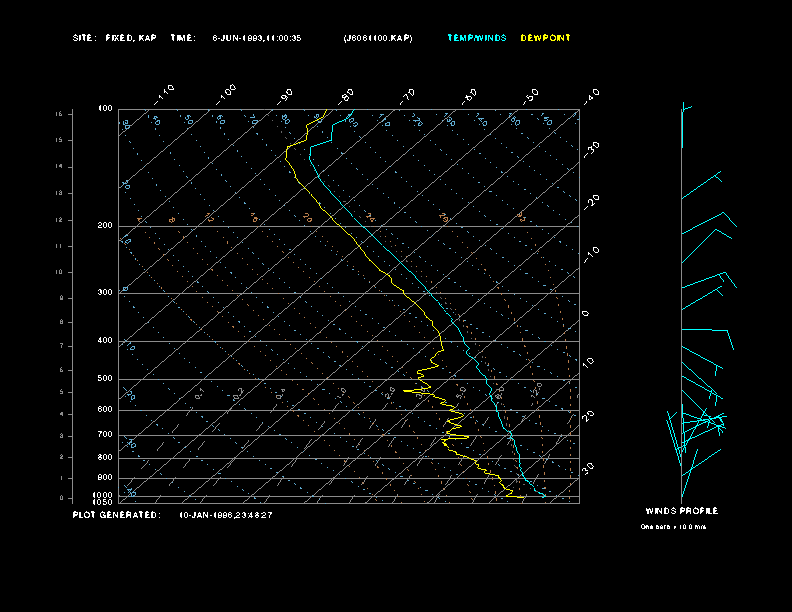This screenshot has width=792, height=612.
Task: Click the top of the wind profile staff
Action: pyautogui.click(x=682, y=104)
